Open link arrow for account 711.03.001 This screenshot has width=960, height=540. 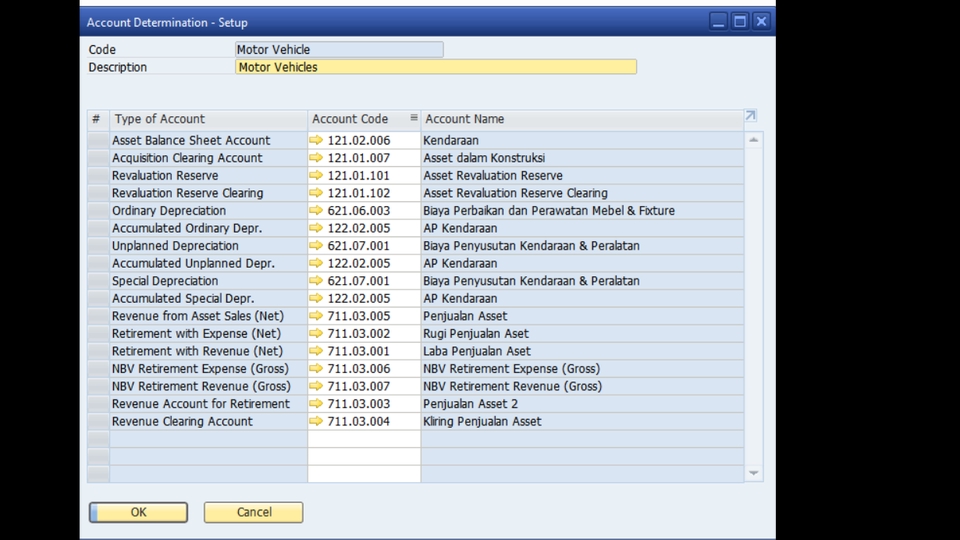315,351
